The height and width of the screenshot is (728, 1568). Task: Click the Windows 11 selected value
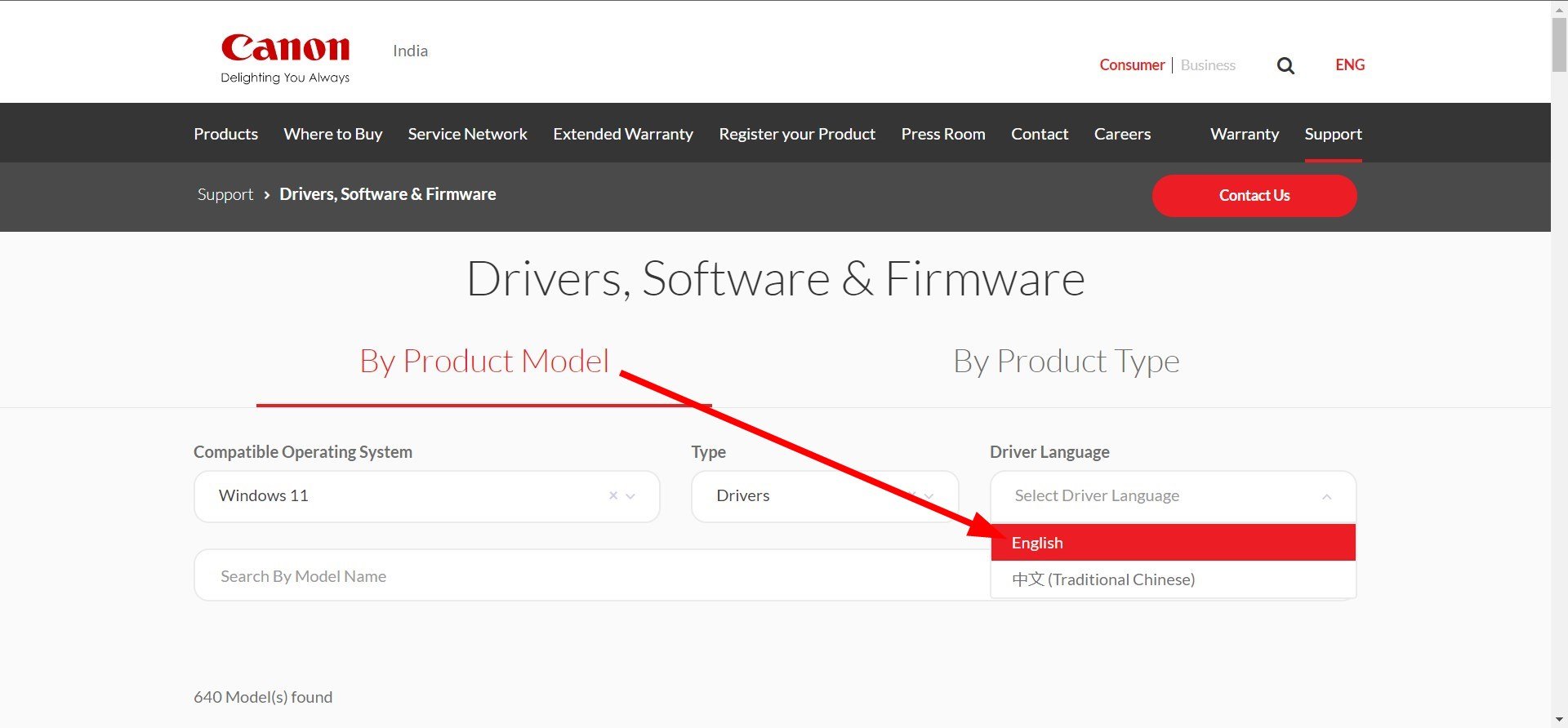point(264,495)
